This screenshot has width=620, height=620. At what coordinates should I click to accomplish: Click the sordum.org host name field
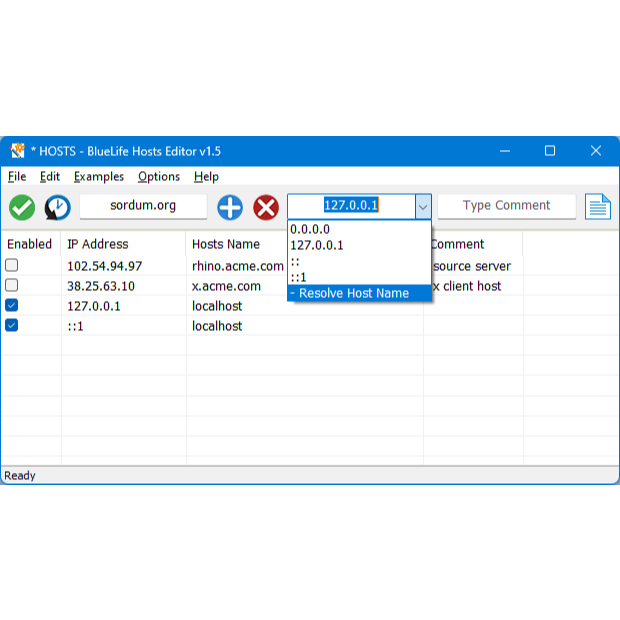[x=143, y=206]
